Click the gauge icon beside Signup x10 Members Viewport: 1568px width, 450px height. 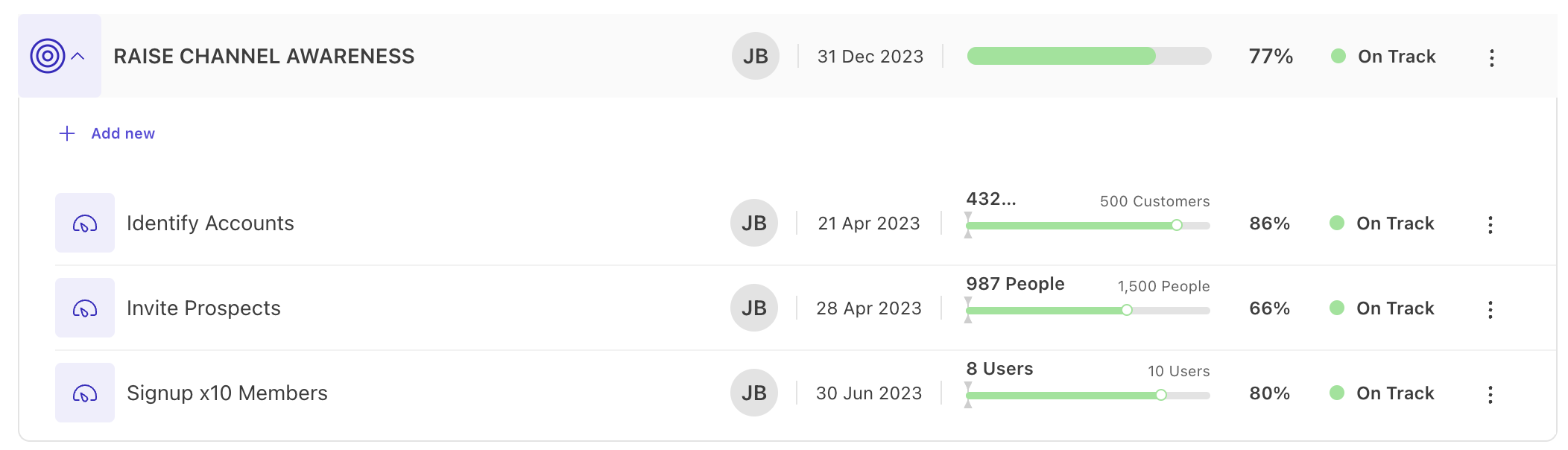coord(85,393)
